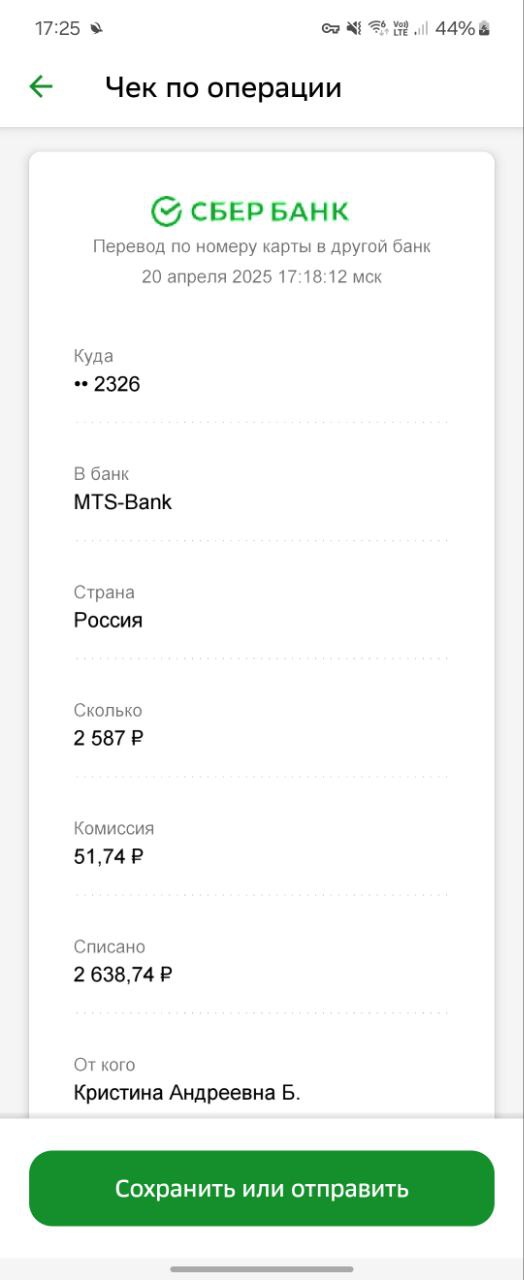The height and width of the screenshot is (1280, 524).
Task: Tap the Чек по операции title
Action: pyautogui.click(x=223, y=88)
